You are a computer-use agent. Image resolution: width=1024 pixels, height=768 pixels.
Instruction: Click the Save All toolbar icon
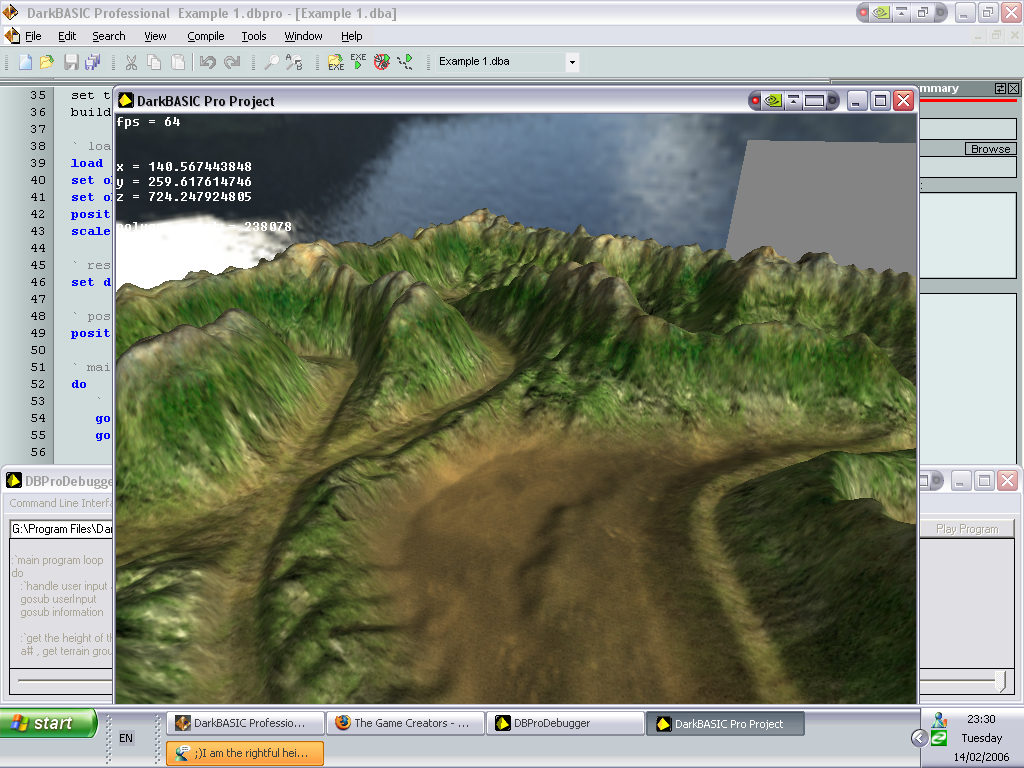(92, 62)
